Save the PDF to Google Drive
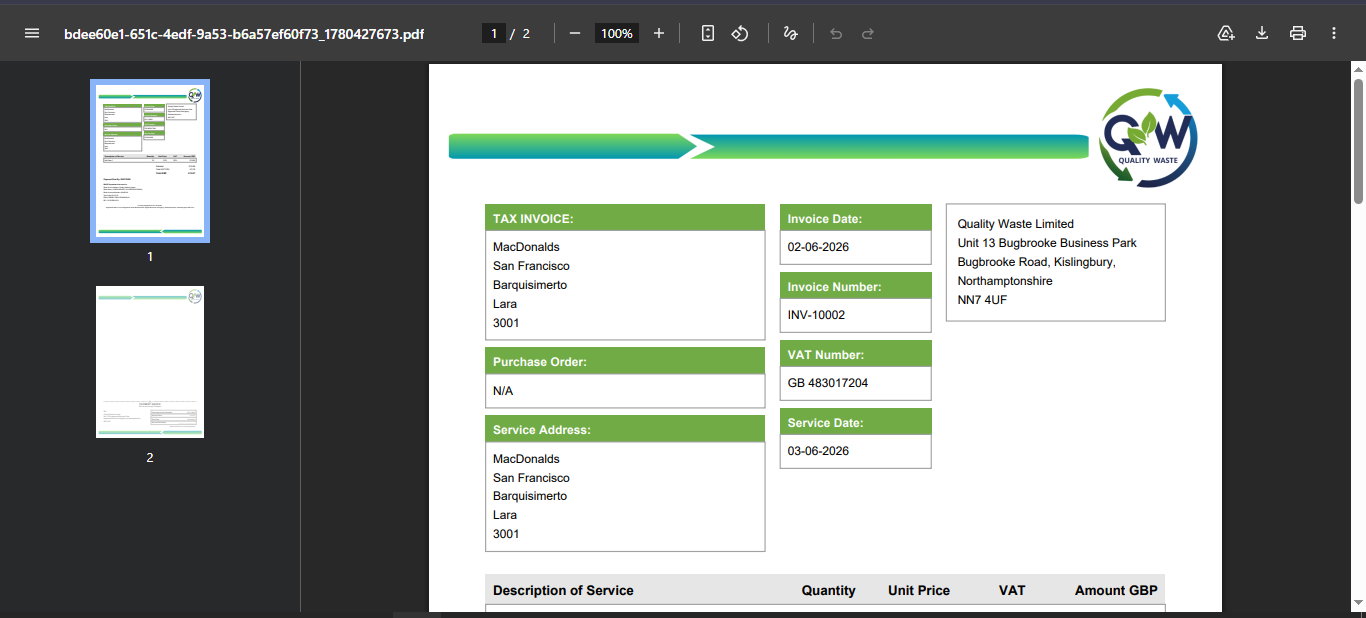Screen dimensions: 1366x618 click(x=1226, y=33)
